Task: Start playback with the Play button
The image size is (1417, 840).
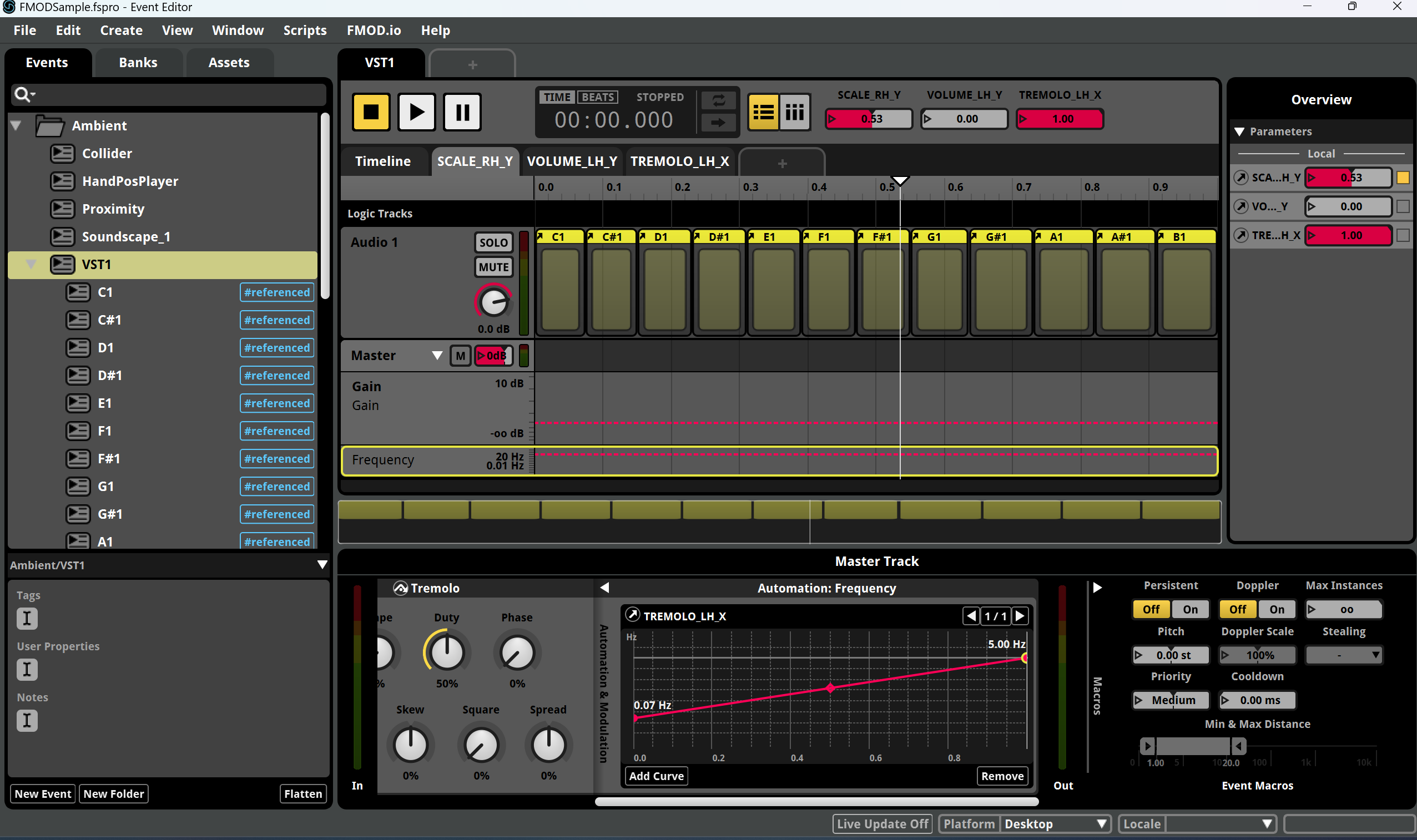Action: [416, 112]
